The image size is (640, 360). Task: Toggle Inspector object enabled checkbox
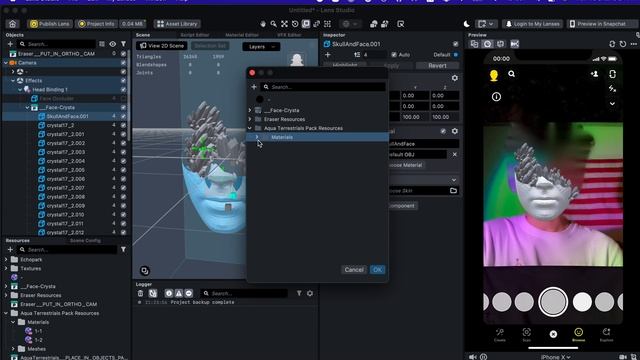[x=456, y=44]
